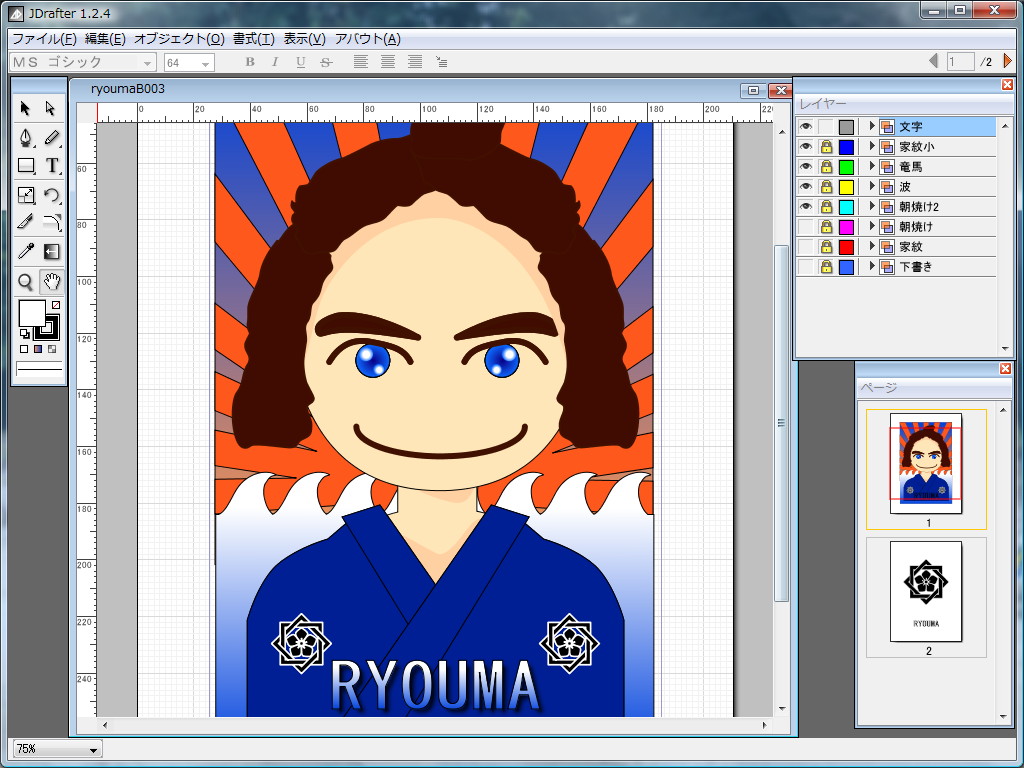Expand the 下書き layer tree
Screen dimensions: 1024x768
[x=871, y=266]
